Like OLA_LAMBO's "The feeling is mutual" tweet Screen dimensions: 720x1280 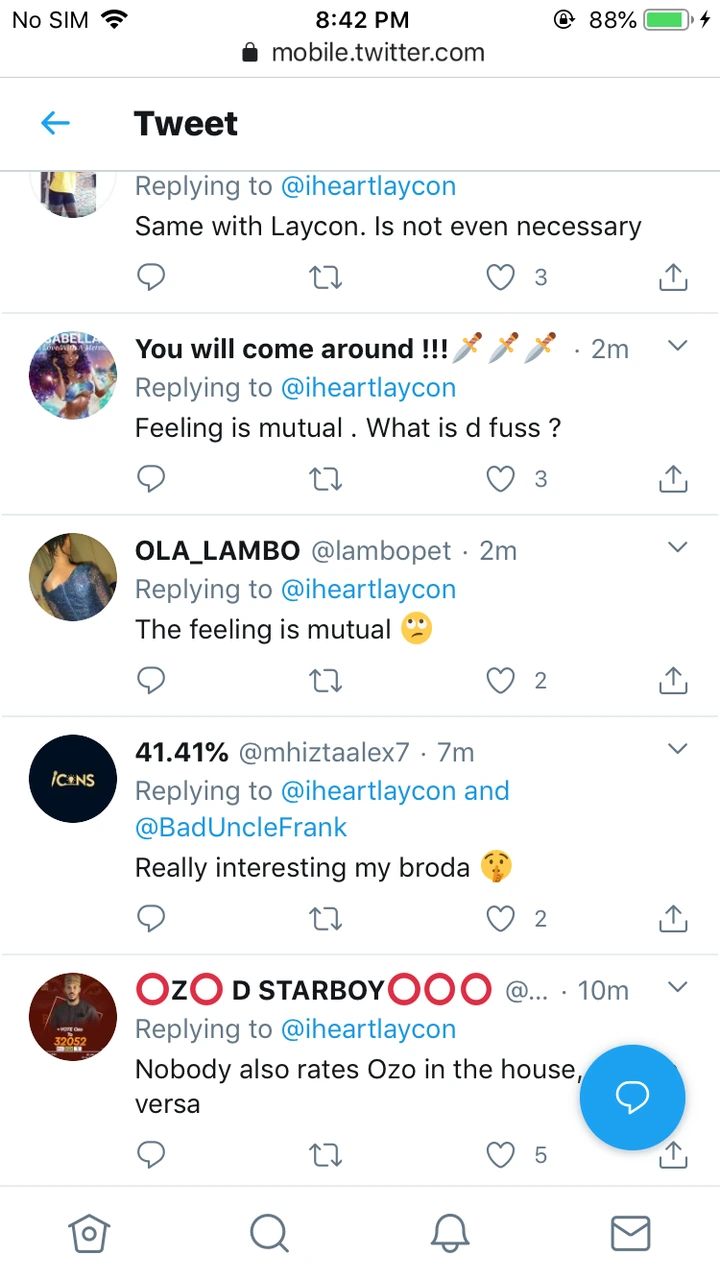pyautogui.click(x=500, y=681)
